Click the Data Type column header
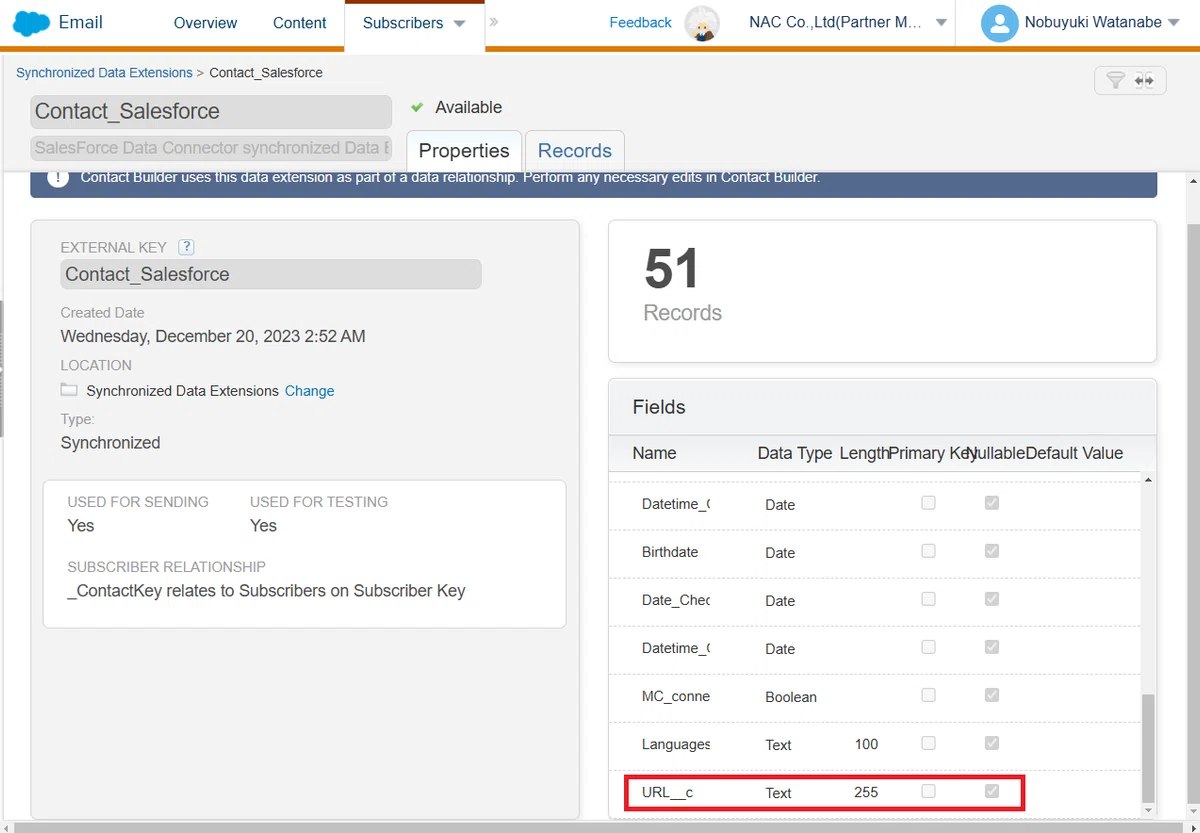Image resolution: width=1200 pixels, height=833 pixels. point(795,453)
